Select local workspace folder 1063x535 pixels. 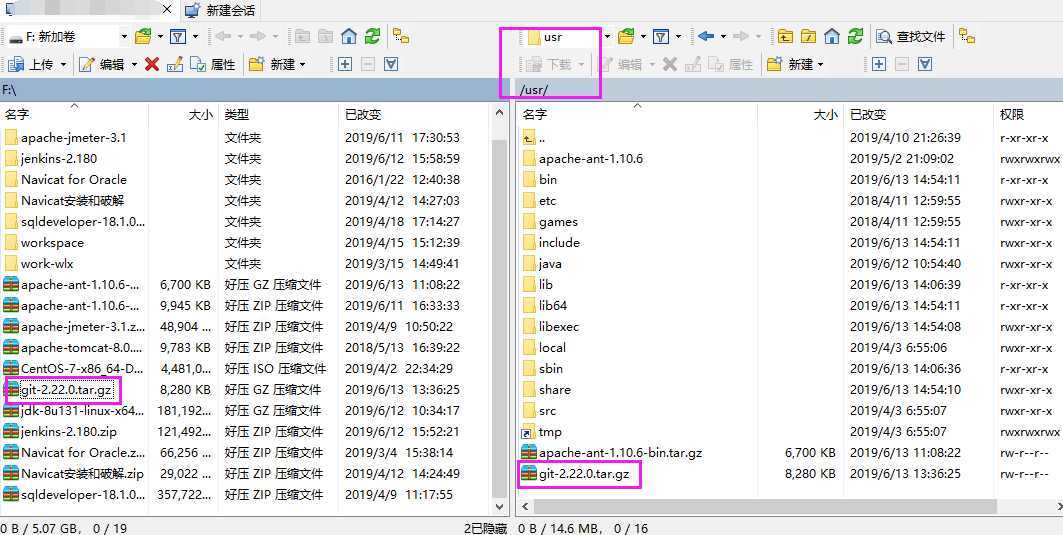pos(52,243)
